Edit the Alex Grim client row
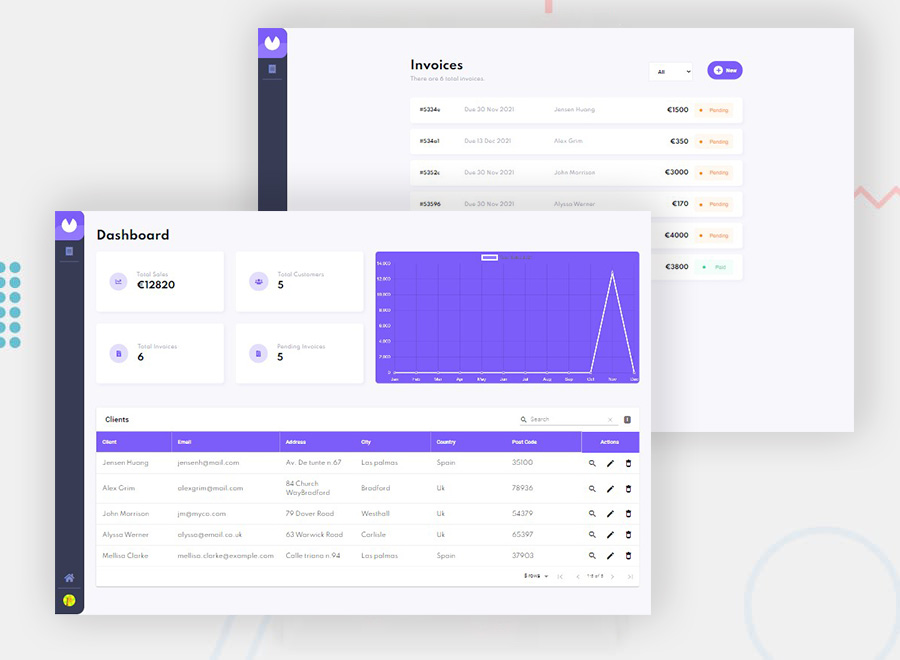The image size is (900, 660). click(610, 489)
